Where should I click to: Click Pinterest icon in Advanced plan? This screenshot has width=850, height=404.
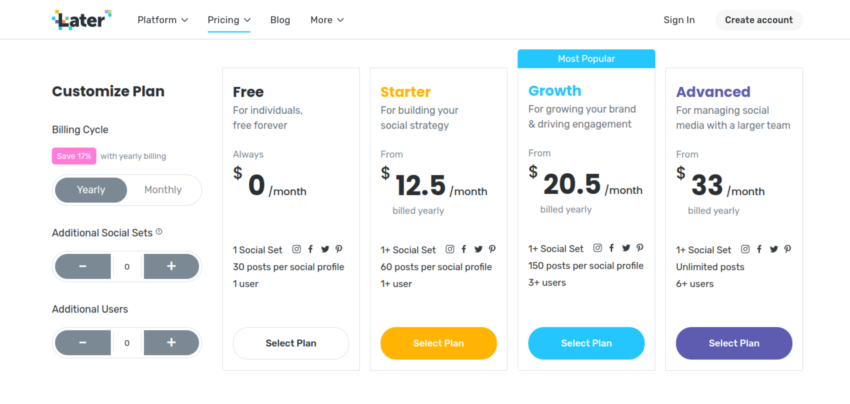[x=788, y=250]
